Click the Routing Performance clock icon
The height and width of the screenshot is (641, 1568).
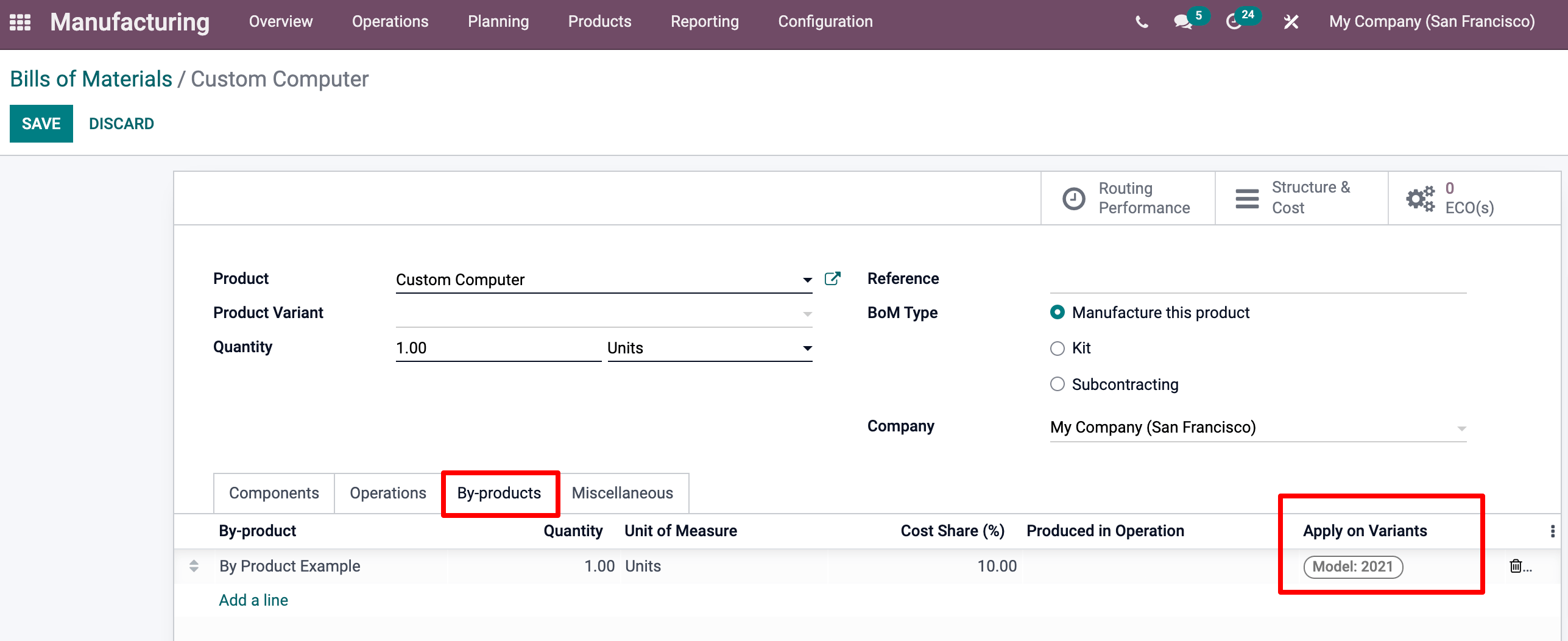[x=1074, y=199]
